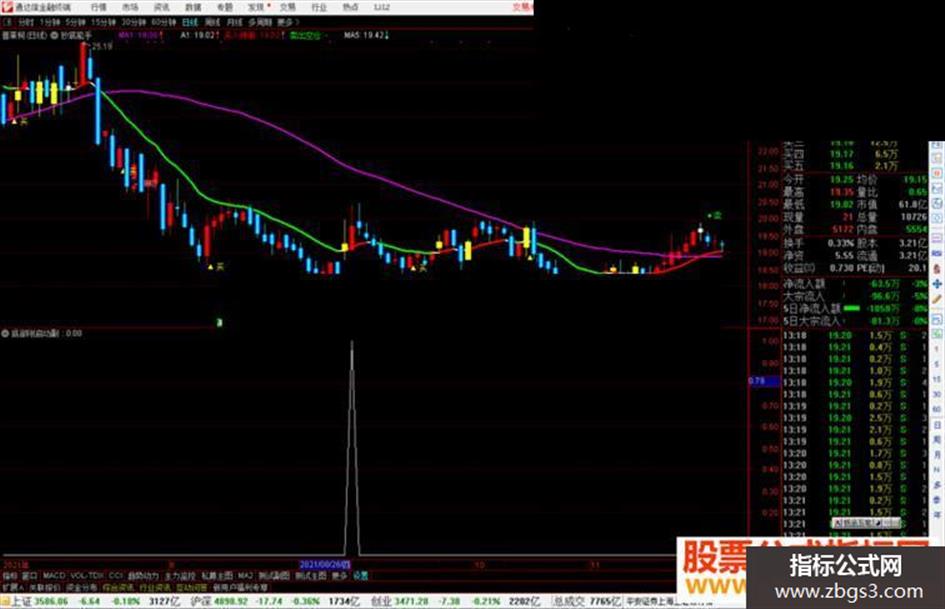Switch chart to 15分钟 period
This screenshot has height=609, width=945.
[103, 22]
